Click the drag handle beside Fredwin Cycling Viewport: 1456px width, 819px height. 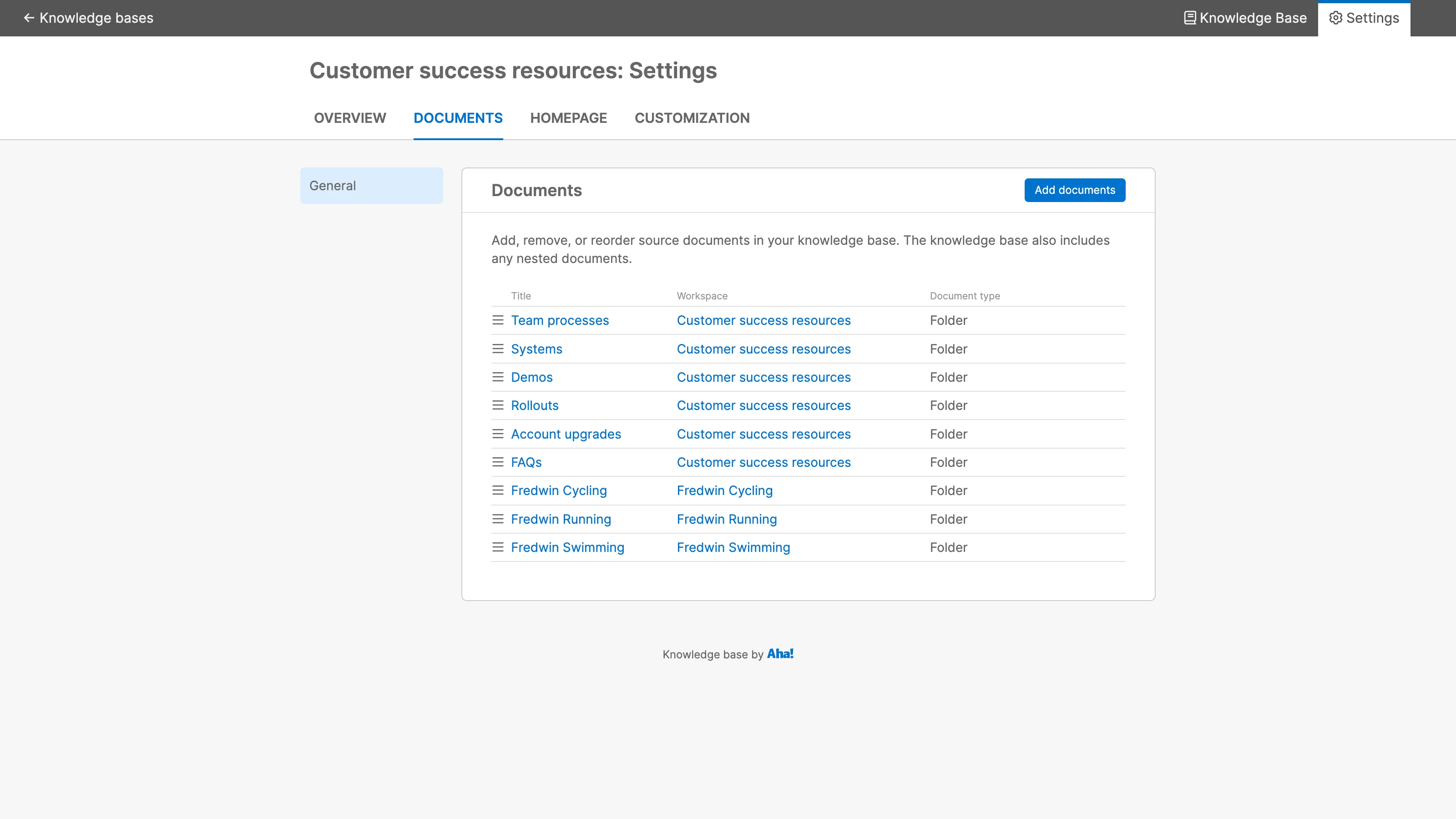tap(497, 490)
